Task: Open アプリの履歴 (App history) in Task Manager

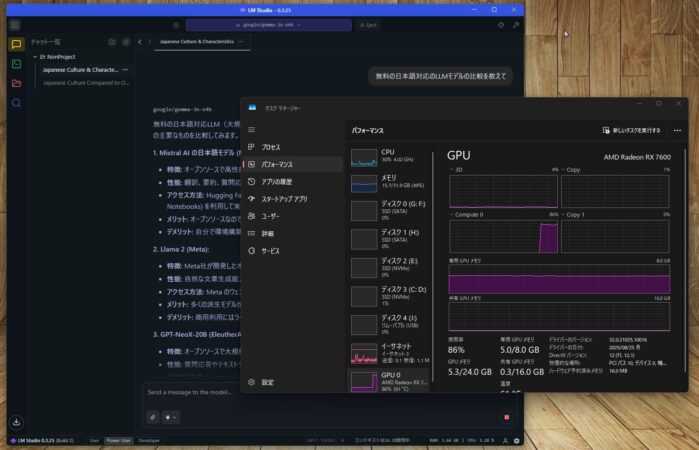Action: click(x=292, y=182)
